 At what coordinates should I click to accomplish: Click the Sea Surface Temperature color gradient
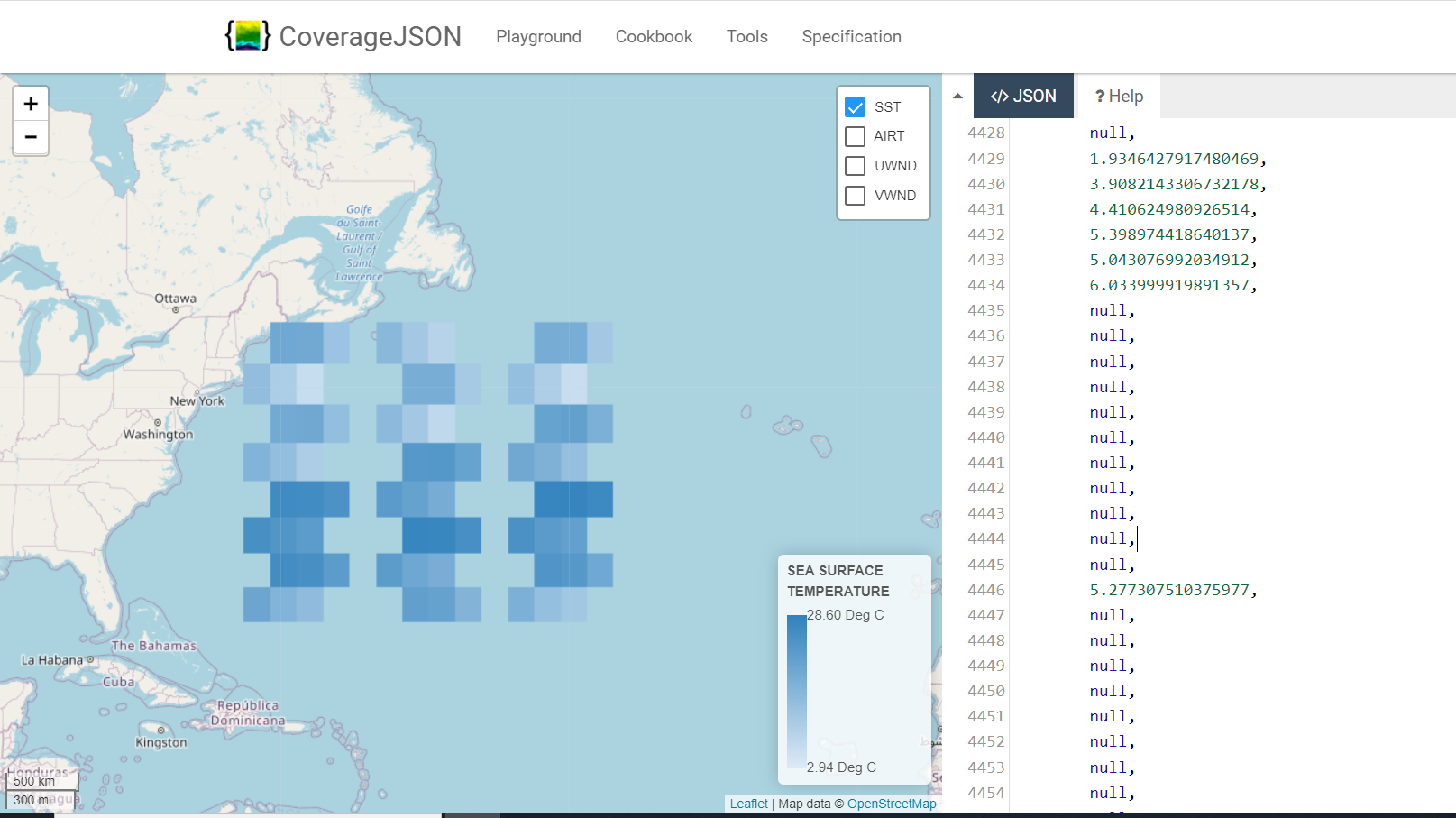[797, 690]
